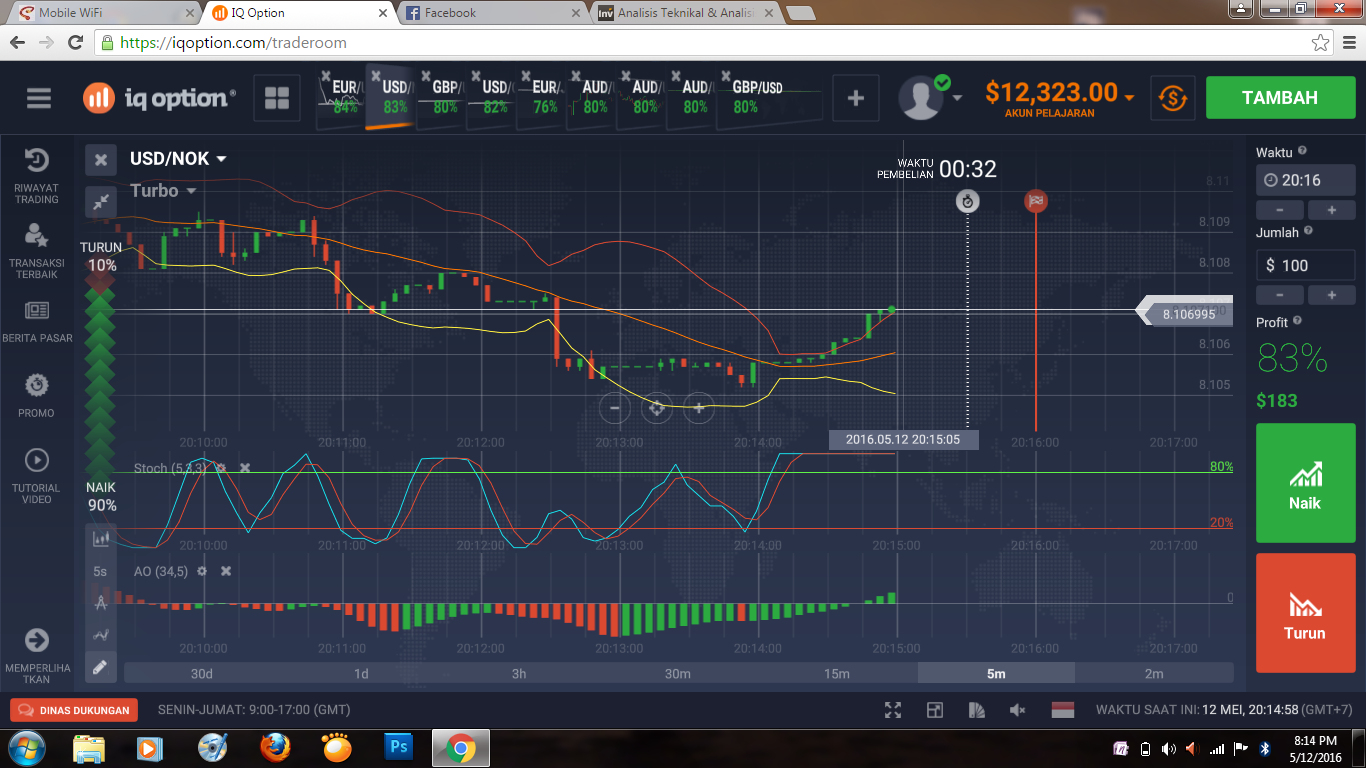
Task: Collapse chart with the shrink arrows icon
Action: pos(100,201)
